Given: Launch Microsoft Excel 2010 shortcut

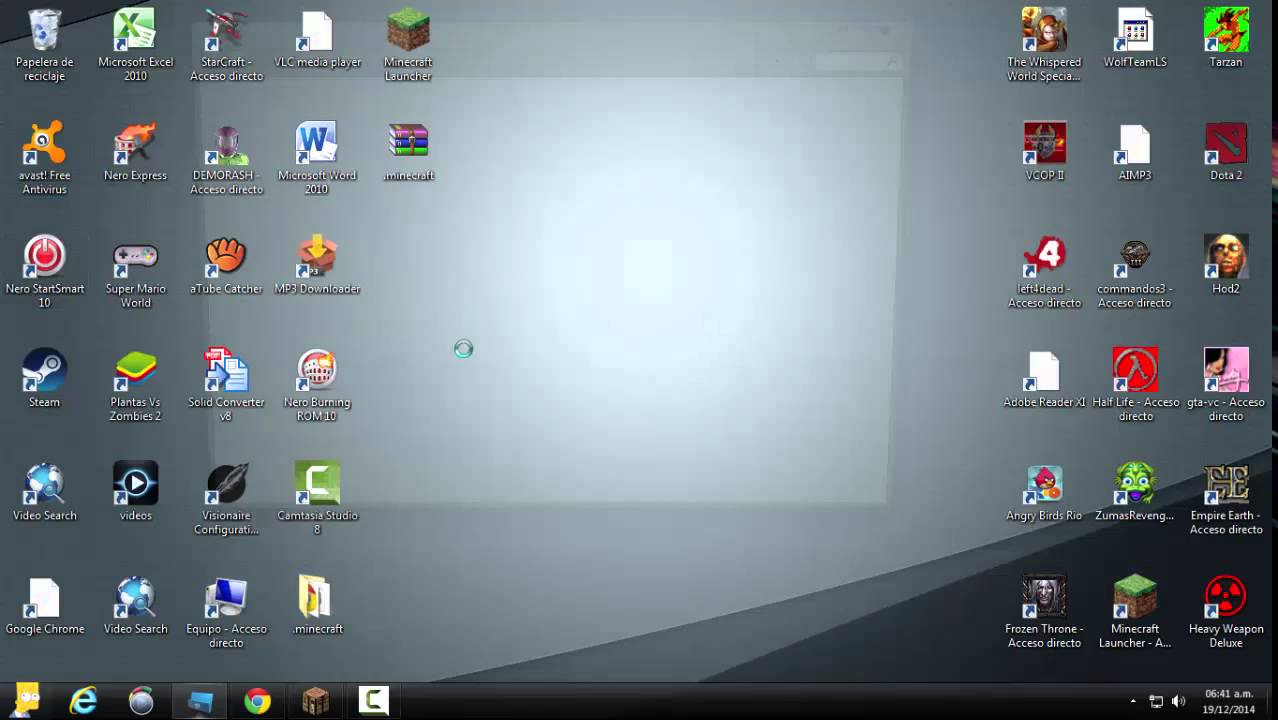Looking at the screenshot, I should tap(135, 30).
